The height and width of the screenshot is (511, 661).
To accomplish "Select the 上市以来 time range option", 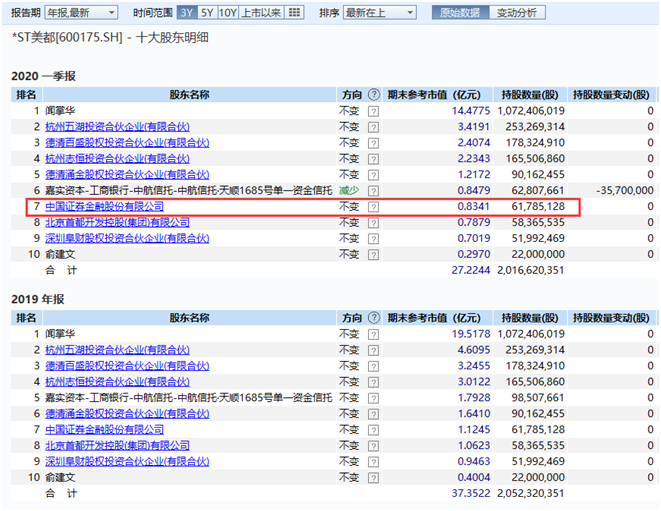I will click(263, 13).
